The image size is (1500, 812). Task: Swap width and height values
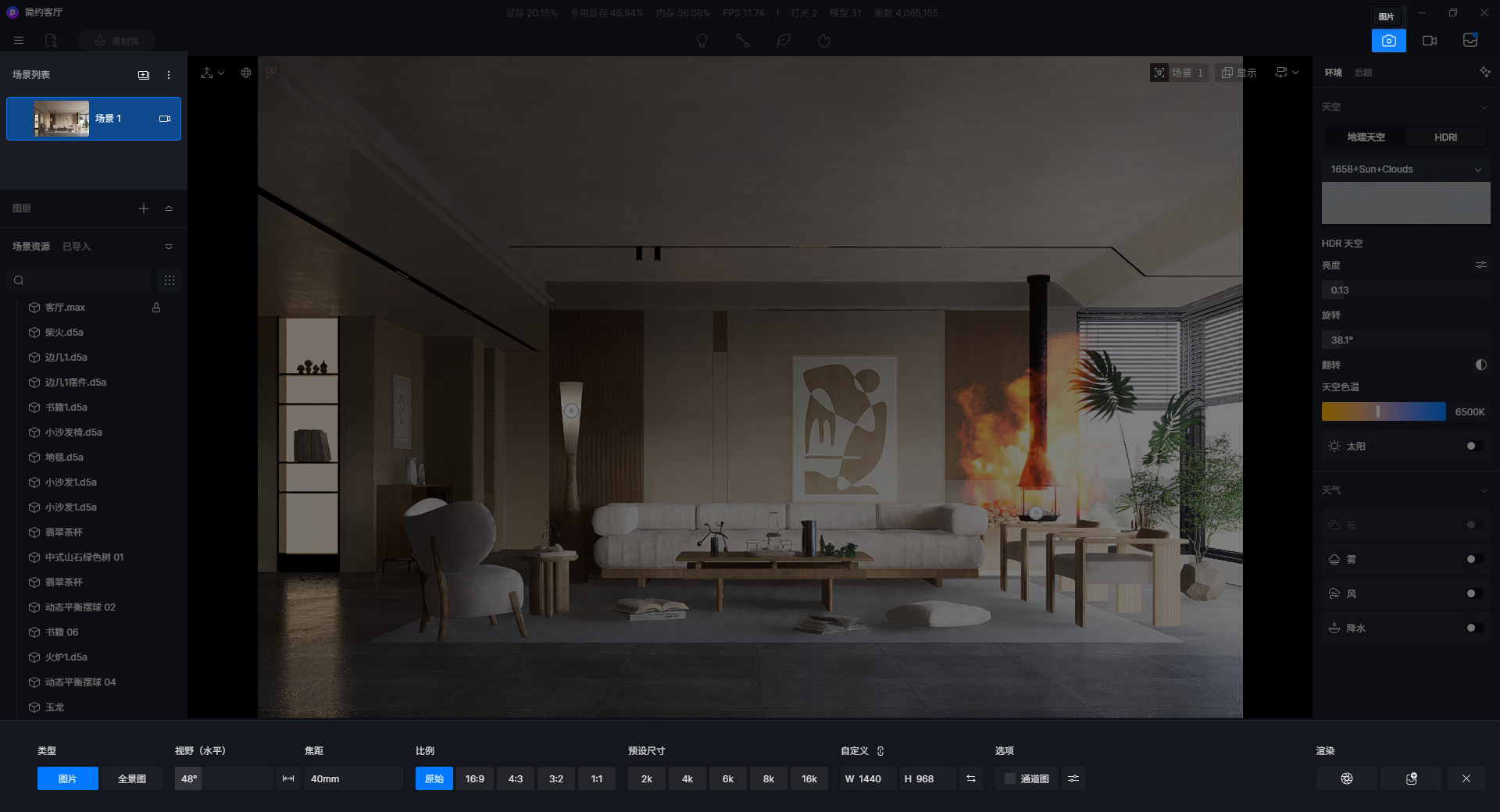970,778
